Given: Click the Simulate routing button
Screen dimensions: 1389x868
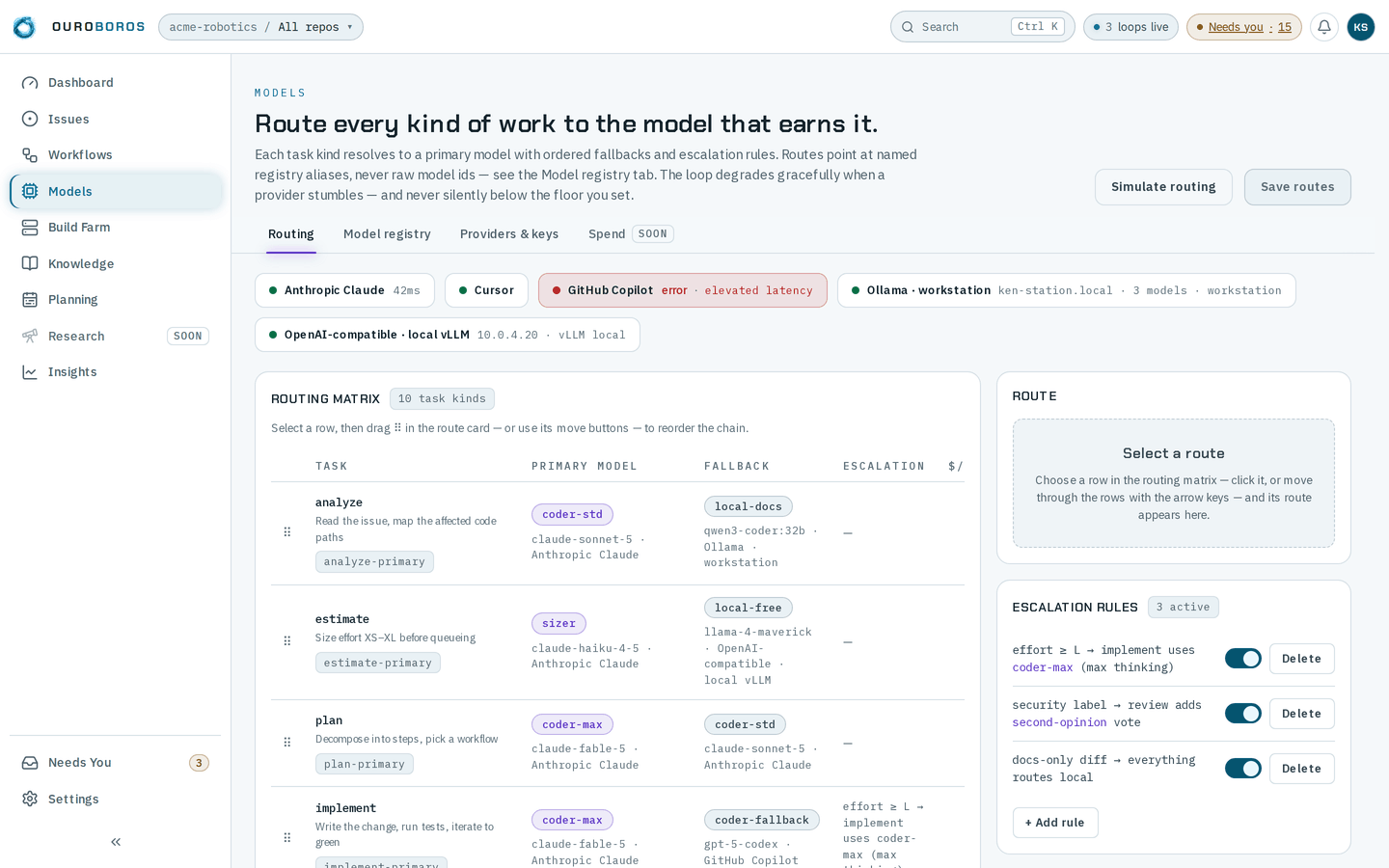Looking at the screenshot, I should click(1163, 187).
